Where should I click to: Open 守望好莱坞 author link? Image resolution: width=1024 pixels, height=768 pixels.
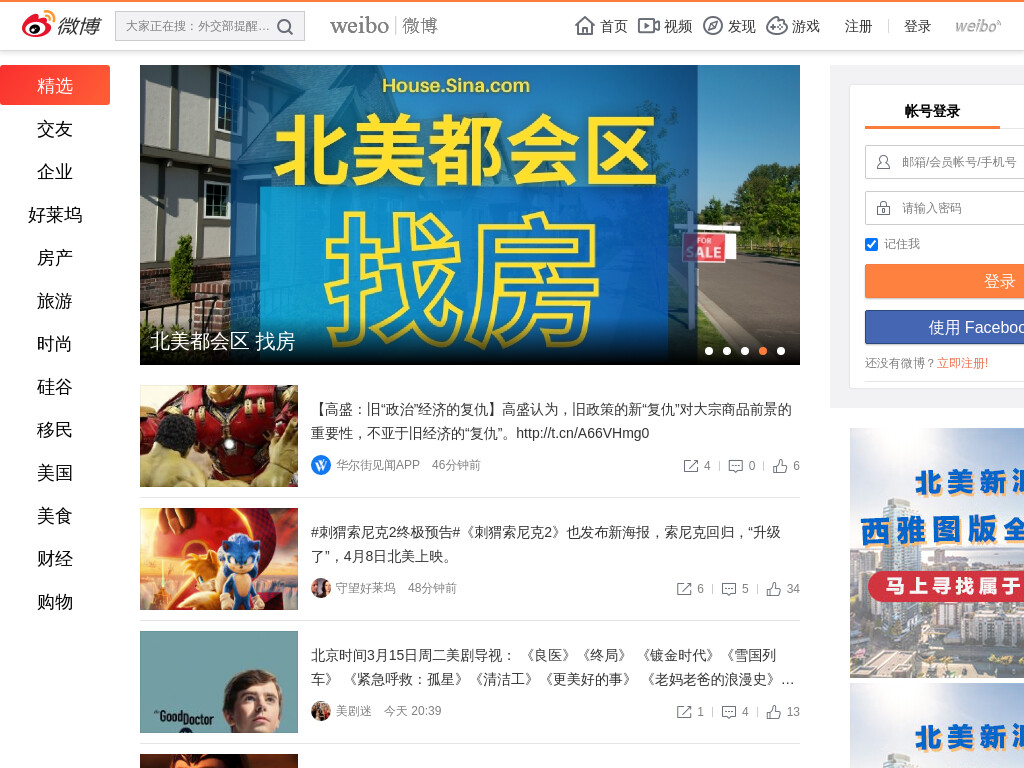coord(366,588)
